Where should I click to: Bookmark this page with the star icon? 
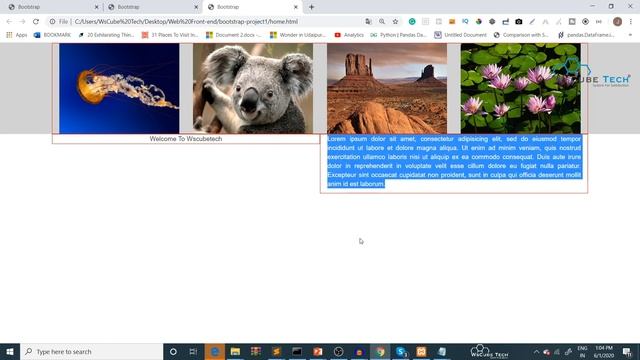pyautogui.click(x=395, y=22)
